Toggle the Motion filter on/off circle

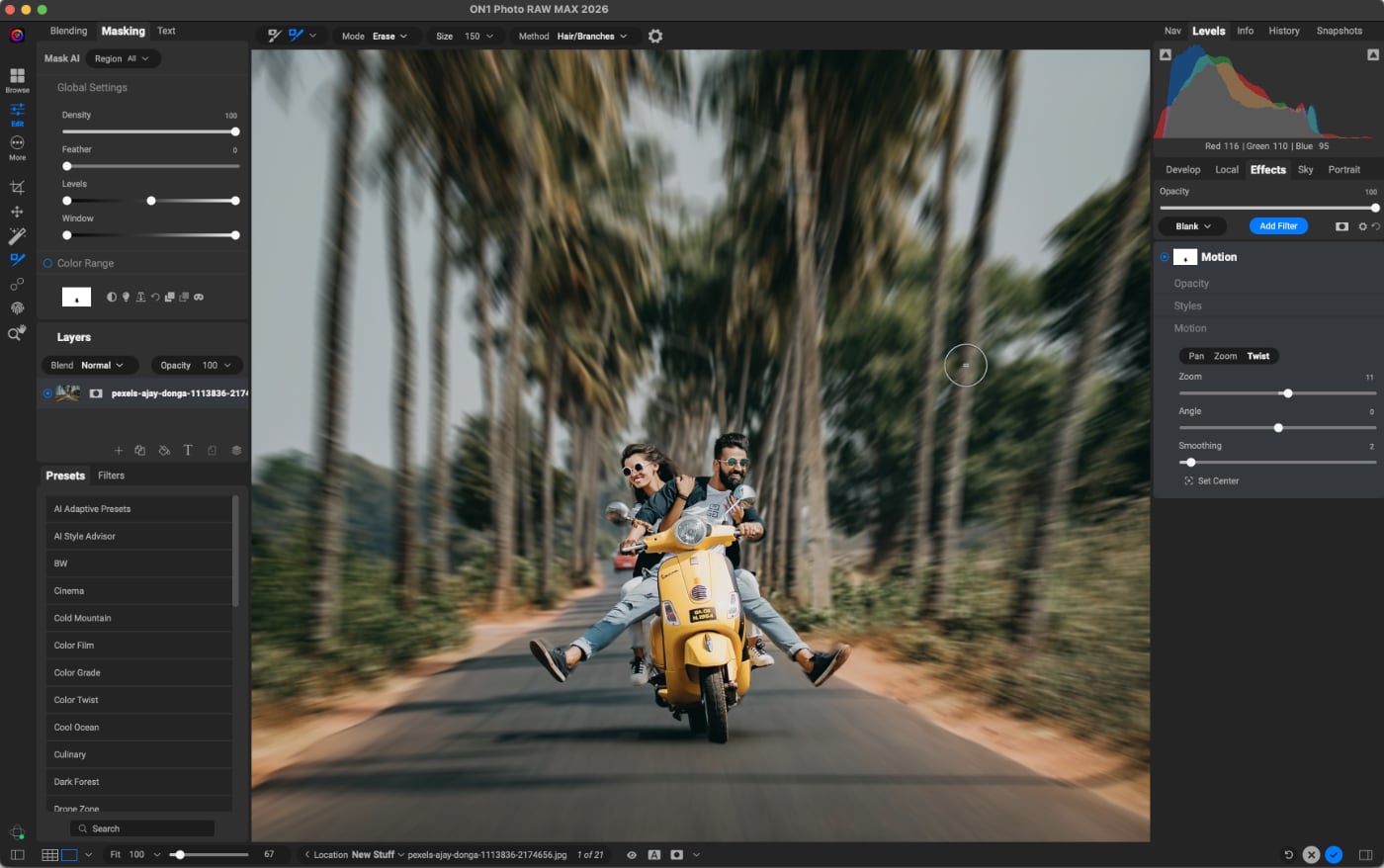coord(1165,257)
